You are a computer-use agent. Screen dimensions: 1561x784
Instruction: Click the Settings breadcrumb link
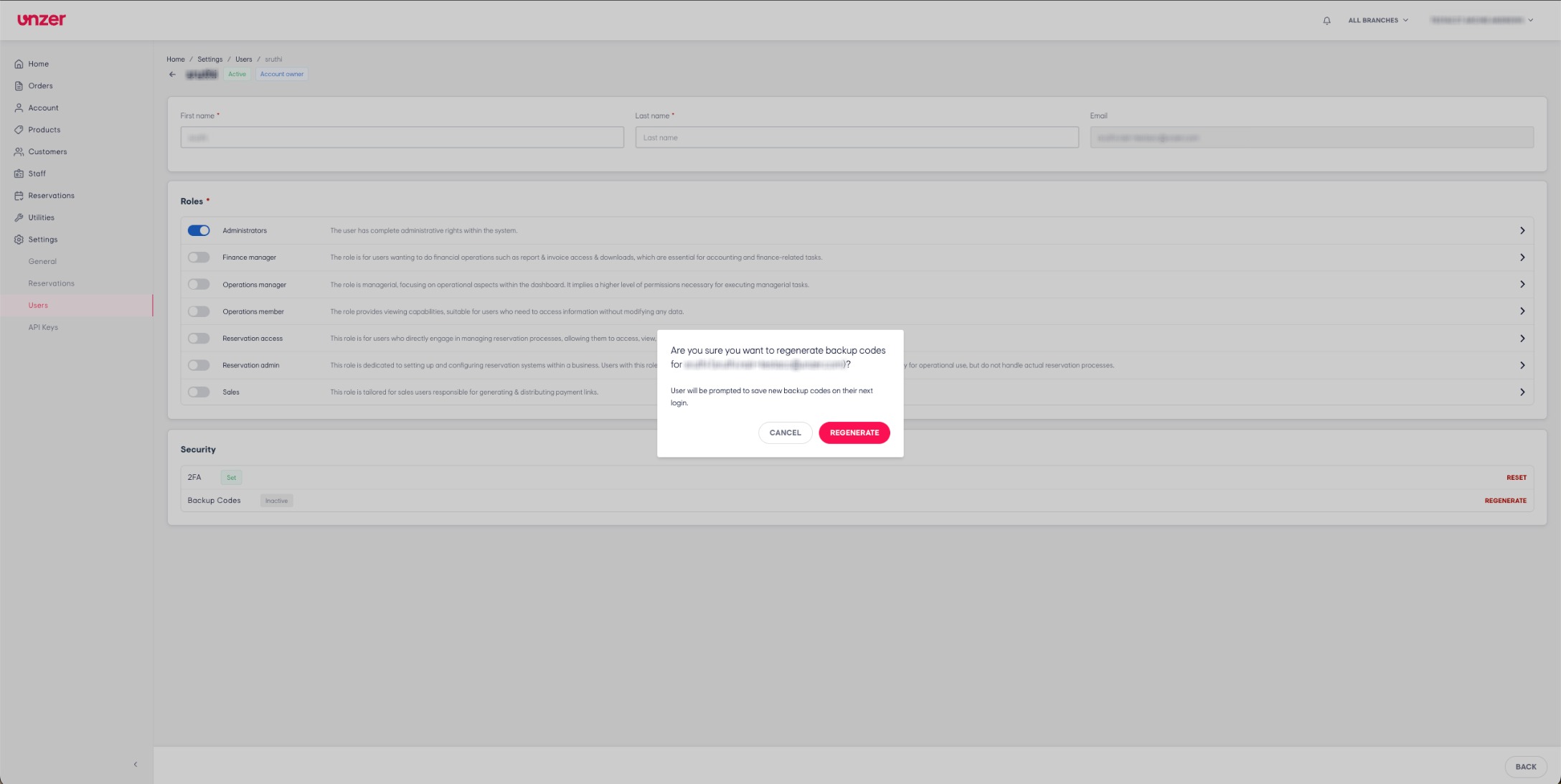[x=210, y=60]
